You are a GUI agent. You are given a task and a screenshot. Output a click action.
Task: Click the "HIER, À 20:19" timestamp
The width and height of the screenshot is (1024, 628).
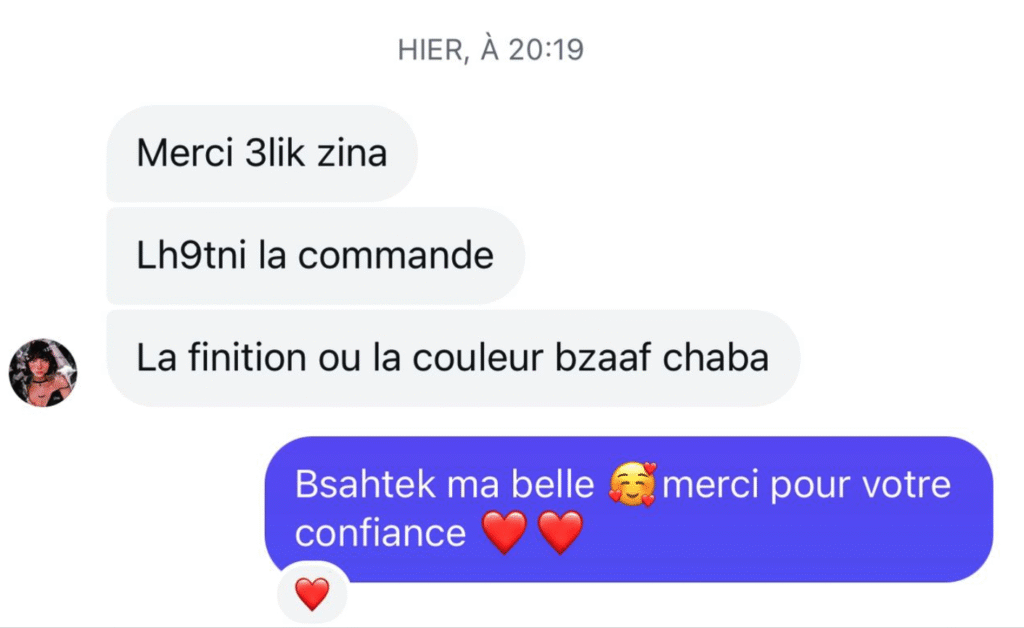490,50
